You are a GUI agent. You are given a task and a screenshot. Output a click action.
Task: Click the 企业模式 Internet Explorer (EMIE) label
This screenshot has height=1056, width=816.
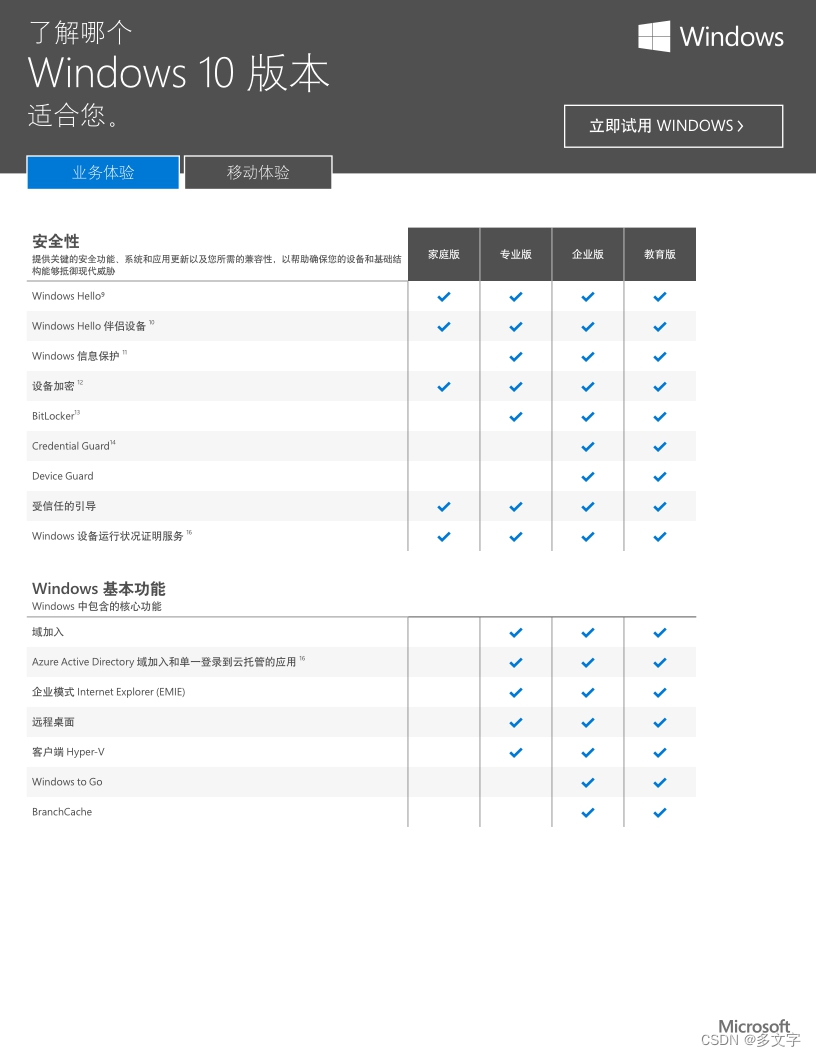[x=108, y=692]
